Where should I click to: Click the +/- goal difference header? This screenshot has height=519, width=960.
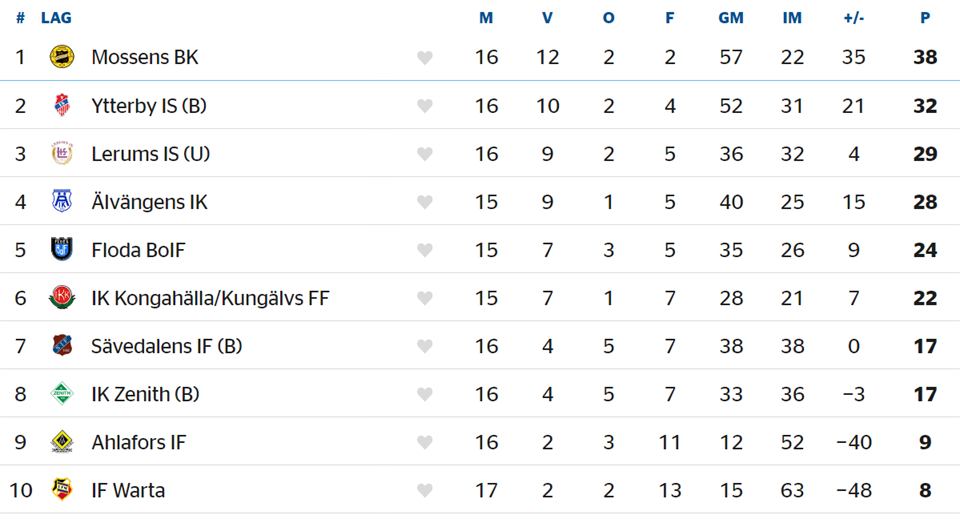click(x=853, y=18)
